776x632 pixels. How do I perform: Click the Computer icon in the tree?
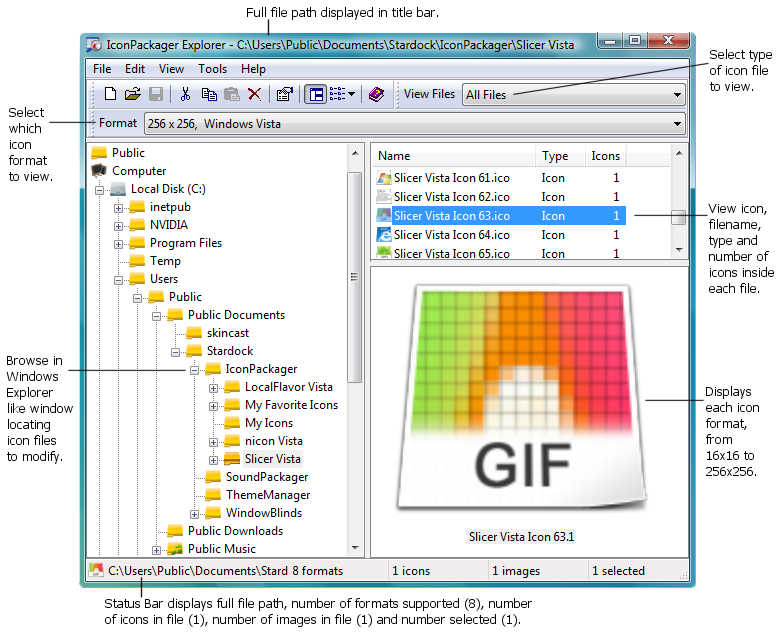click(x=99, y=171)
